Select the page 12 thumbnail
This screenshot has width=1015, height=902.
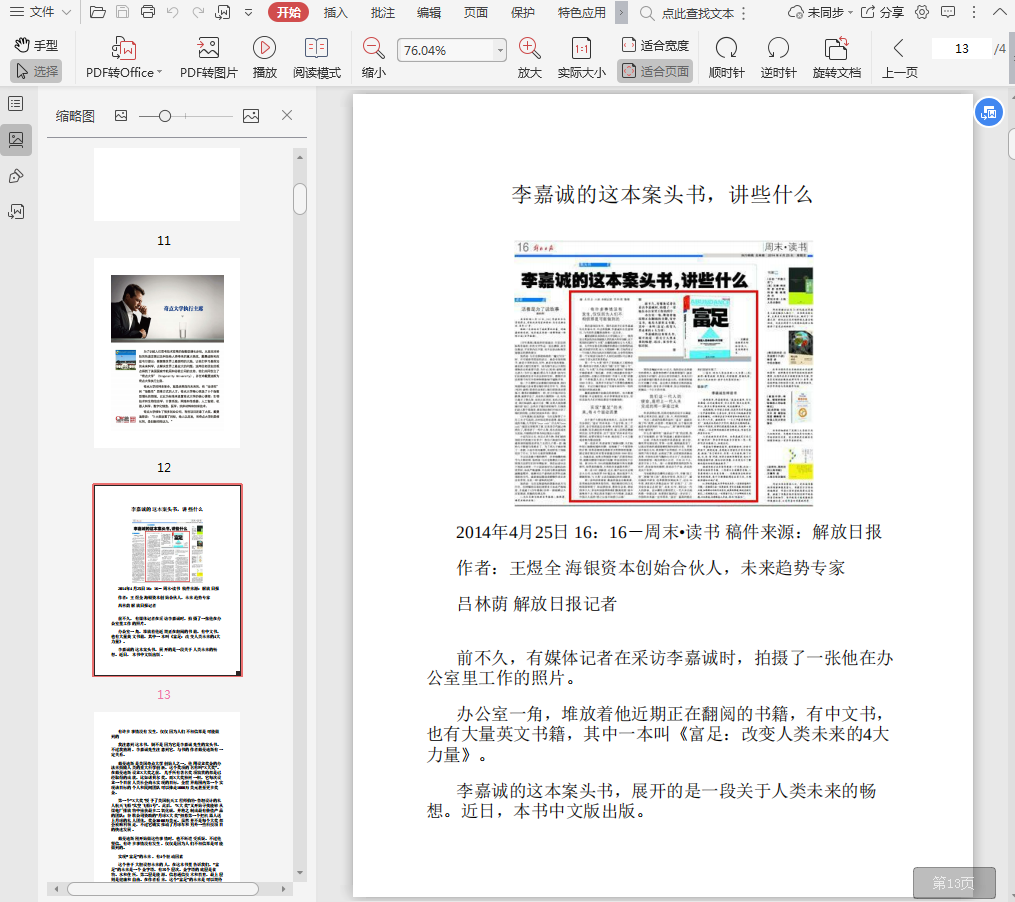pos(167,352)
